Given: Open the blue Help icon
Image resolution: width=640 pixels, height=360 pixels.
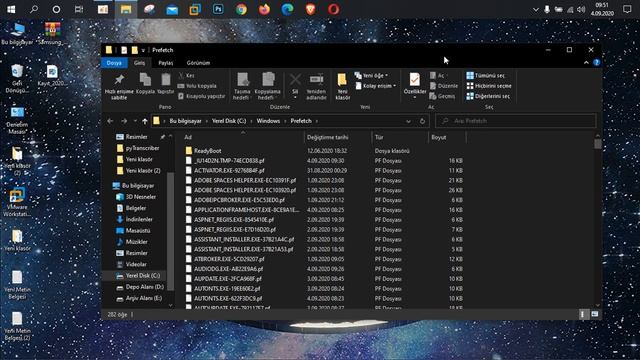Looking at the screenshot, I should [x=596, y=62].
